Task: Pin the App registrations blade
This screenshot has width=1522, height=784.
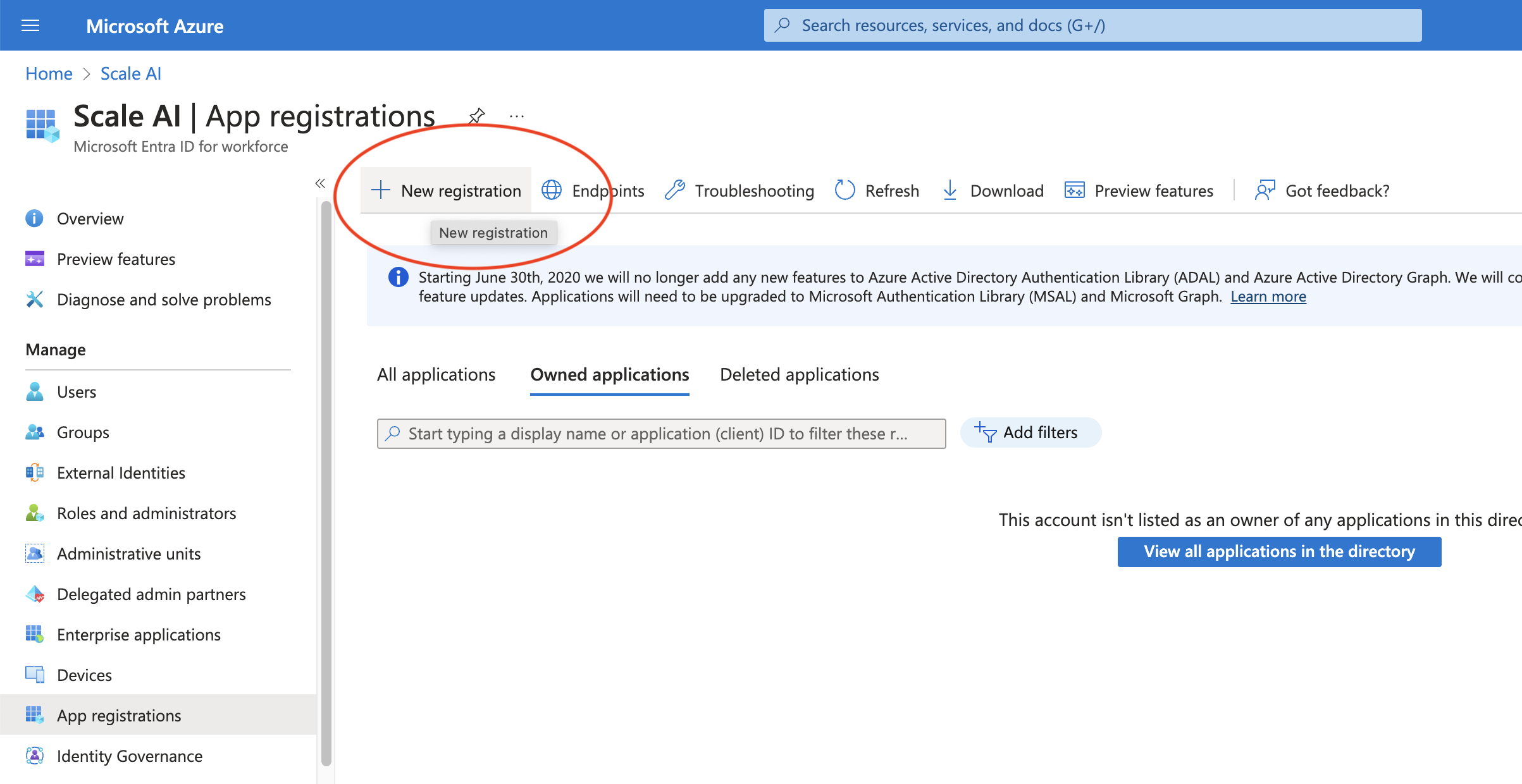Action: (476, 116)
